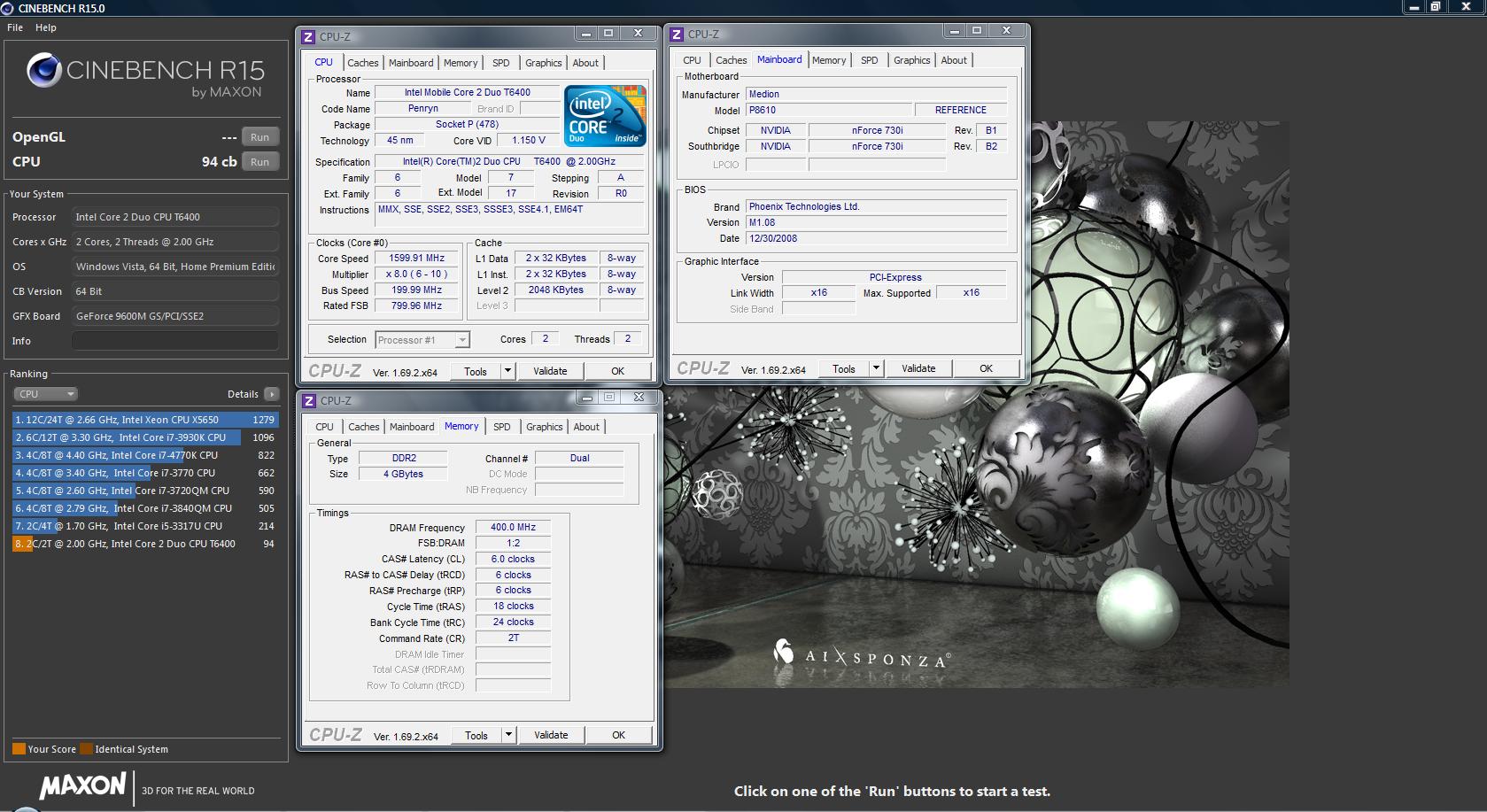Switch to Graphics tab in CPU window
The width and height of the screenshot is (1487, 812).
[x=544, y=63]
